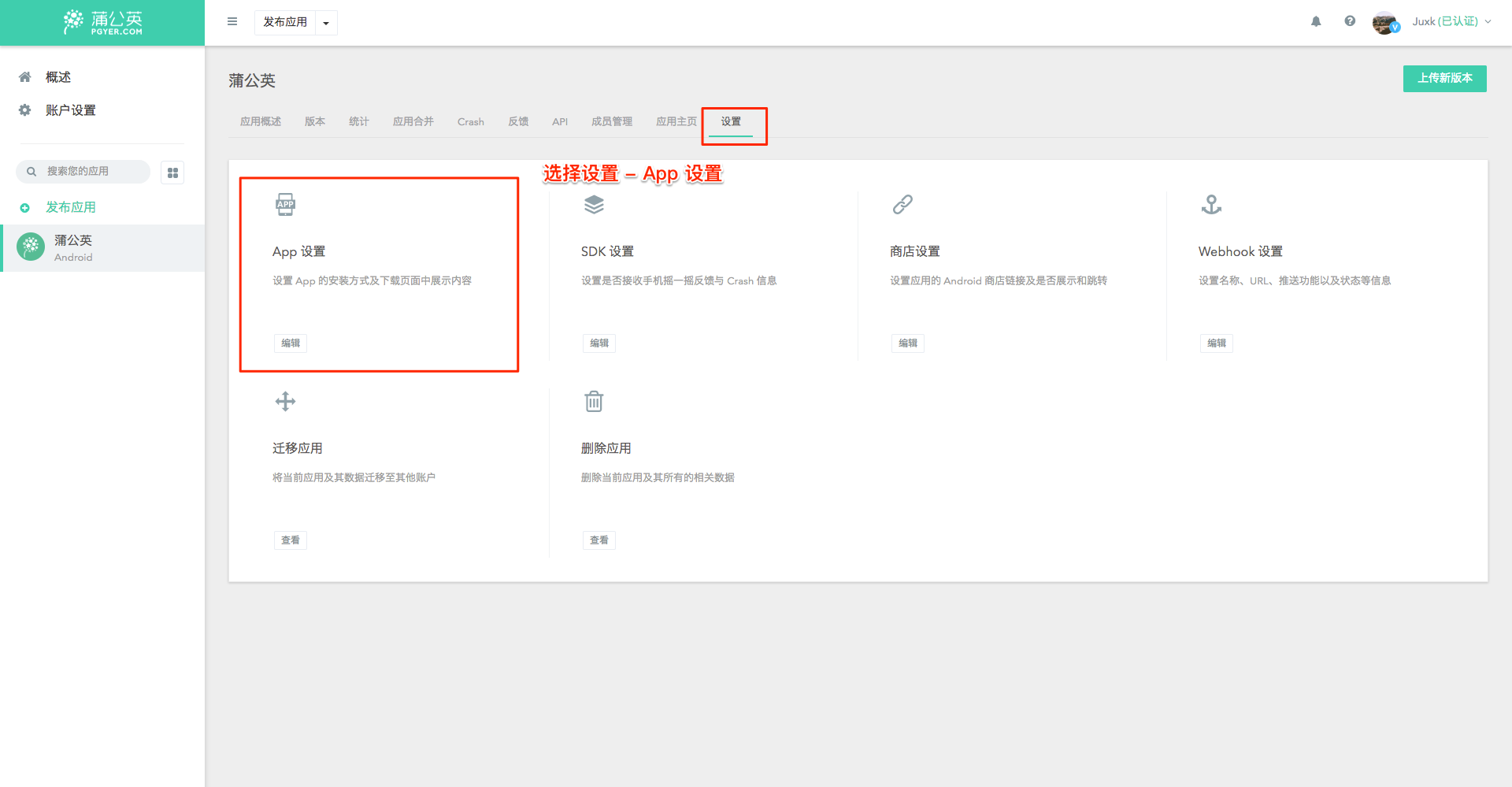Click the SDK 设置 card title
This screenshot has height=787, width=1512.
(607, 251)
